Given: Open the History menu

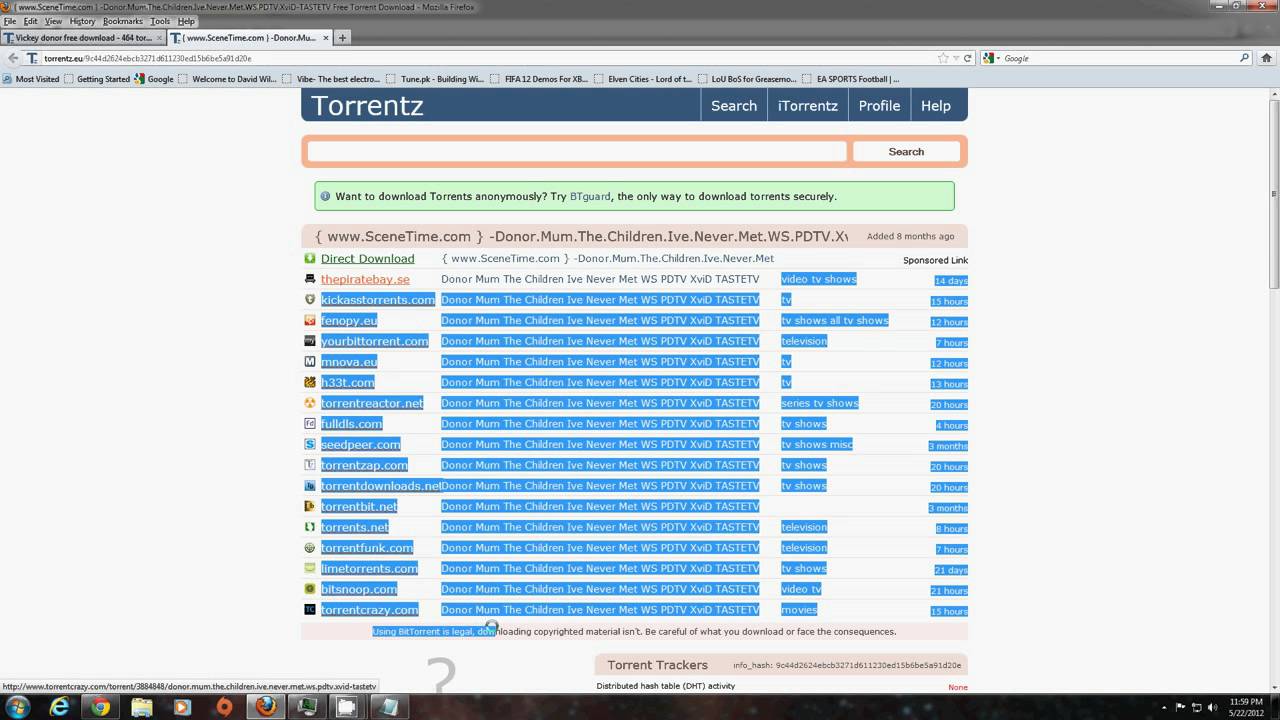Looking at the screenshot, I should [82, 21].
